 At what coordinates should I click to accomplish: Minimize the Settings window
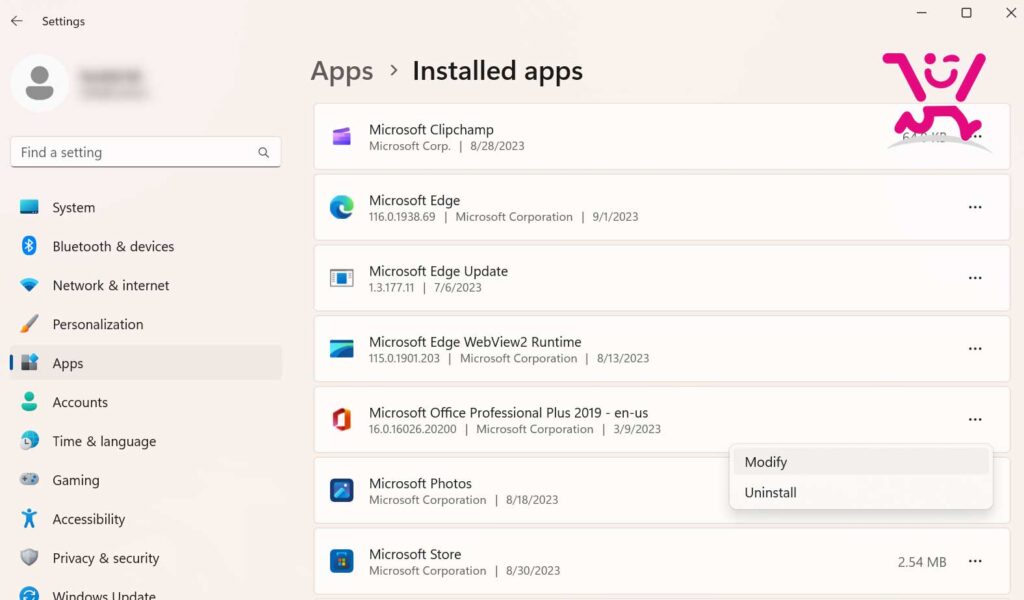click(921, 12)
